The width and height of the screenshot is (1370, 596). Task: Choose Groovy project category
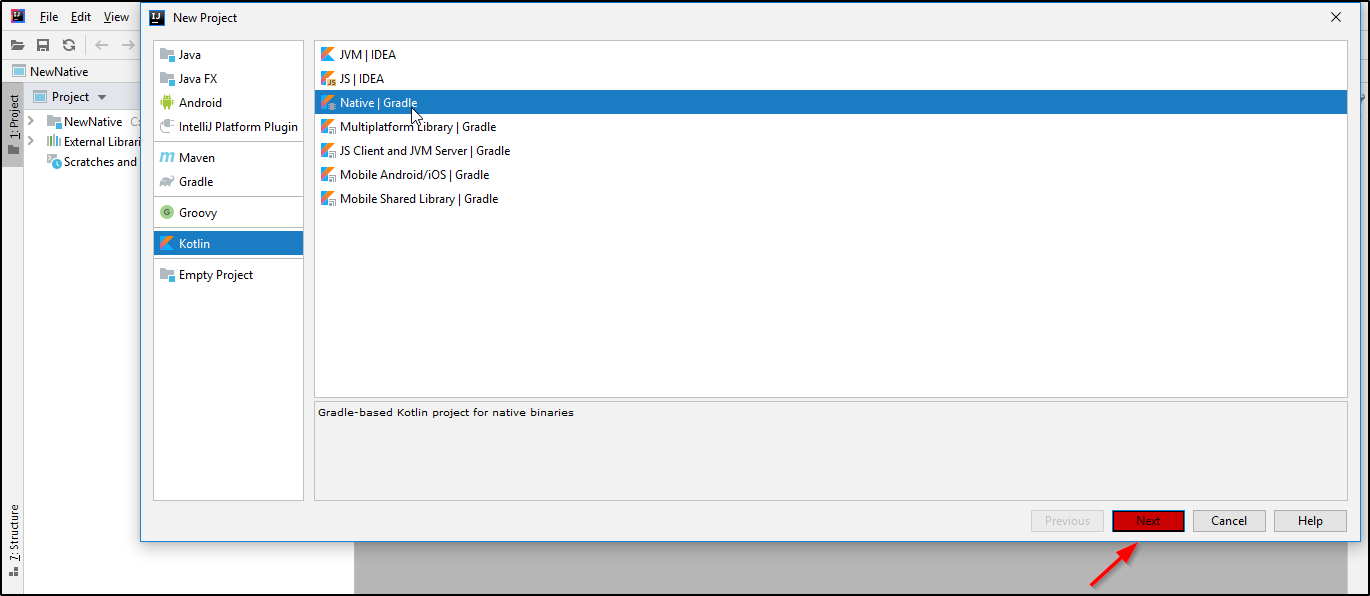[197, 213]
